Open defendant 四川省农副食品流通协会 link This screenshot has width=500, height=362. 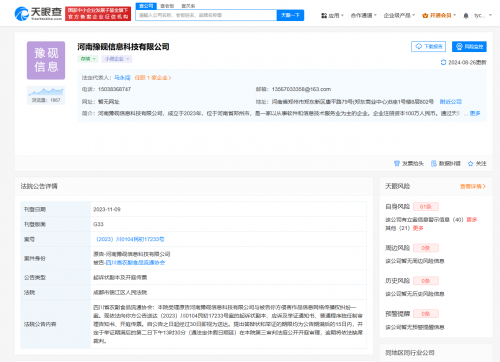coord(135,263)
